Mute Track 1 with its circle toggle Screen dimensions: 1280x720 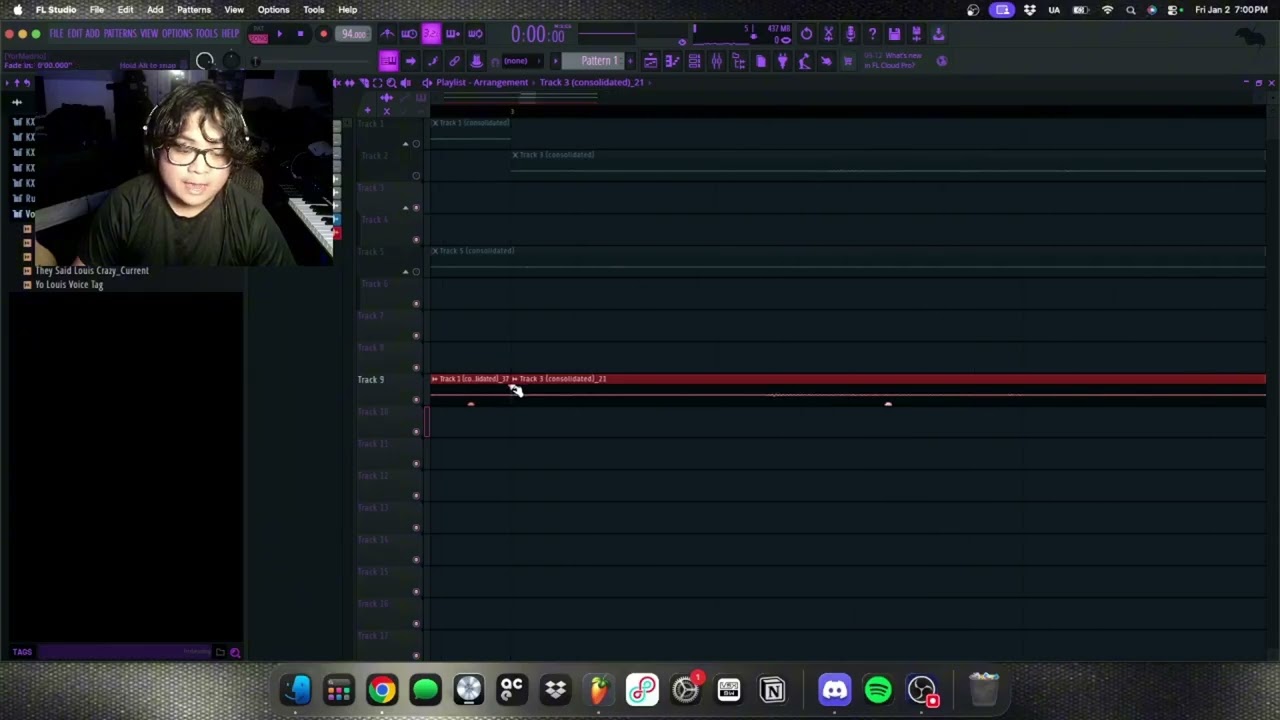pyautogui.click(x=416, y=143)
